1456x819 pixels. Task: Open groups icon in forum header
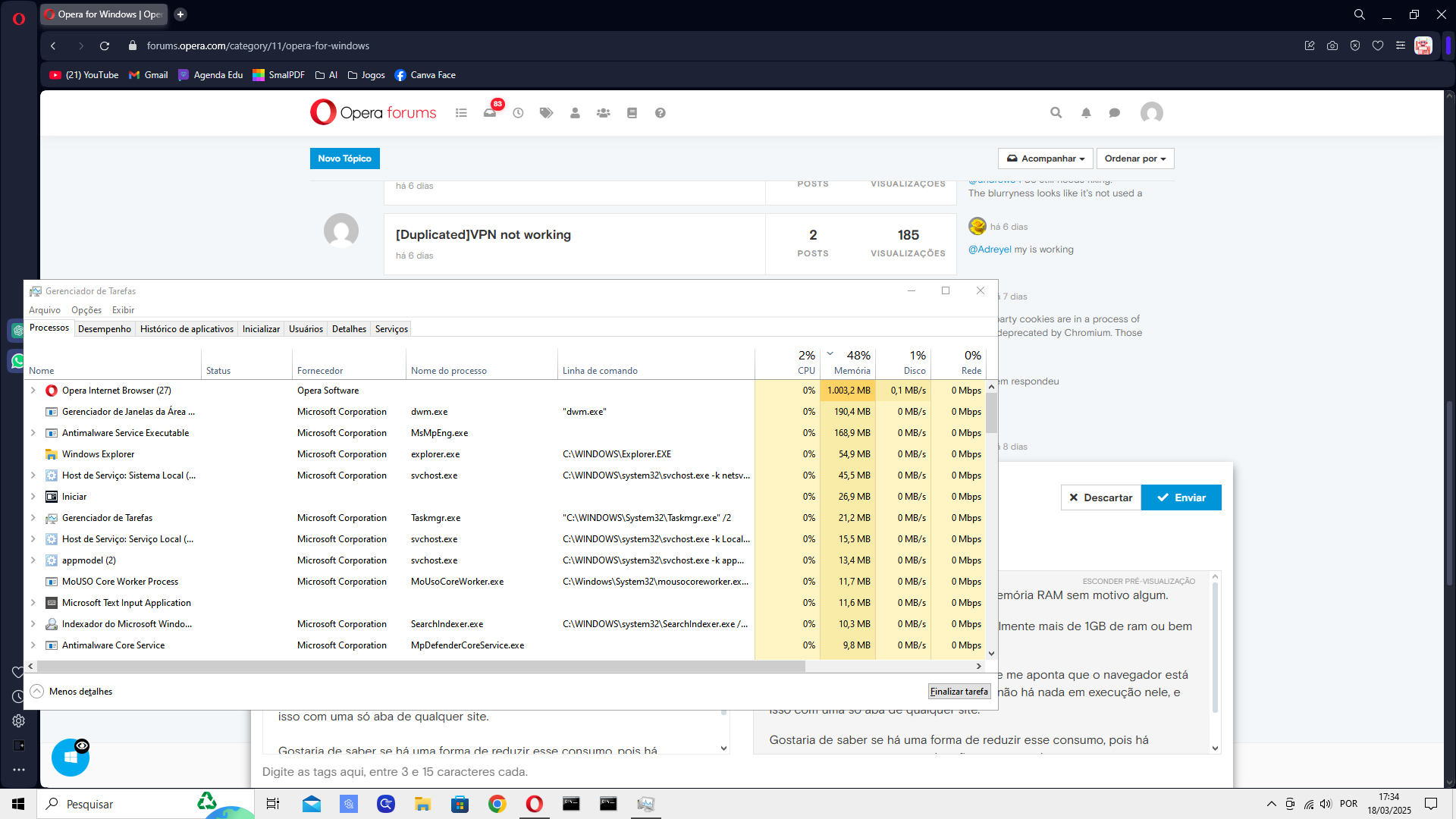tap(603, 113)
